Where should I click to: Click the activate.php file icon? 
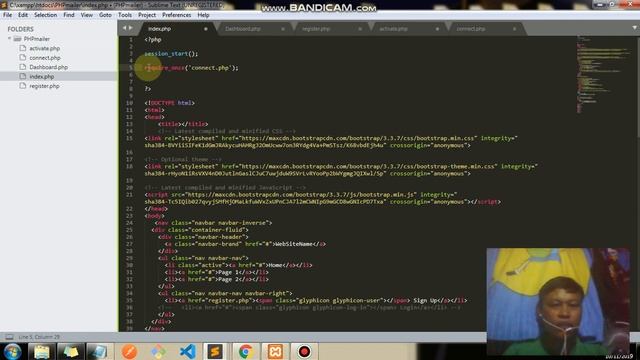pyautogui.click(x=23, y=48)
